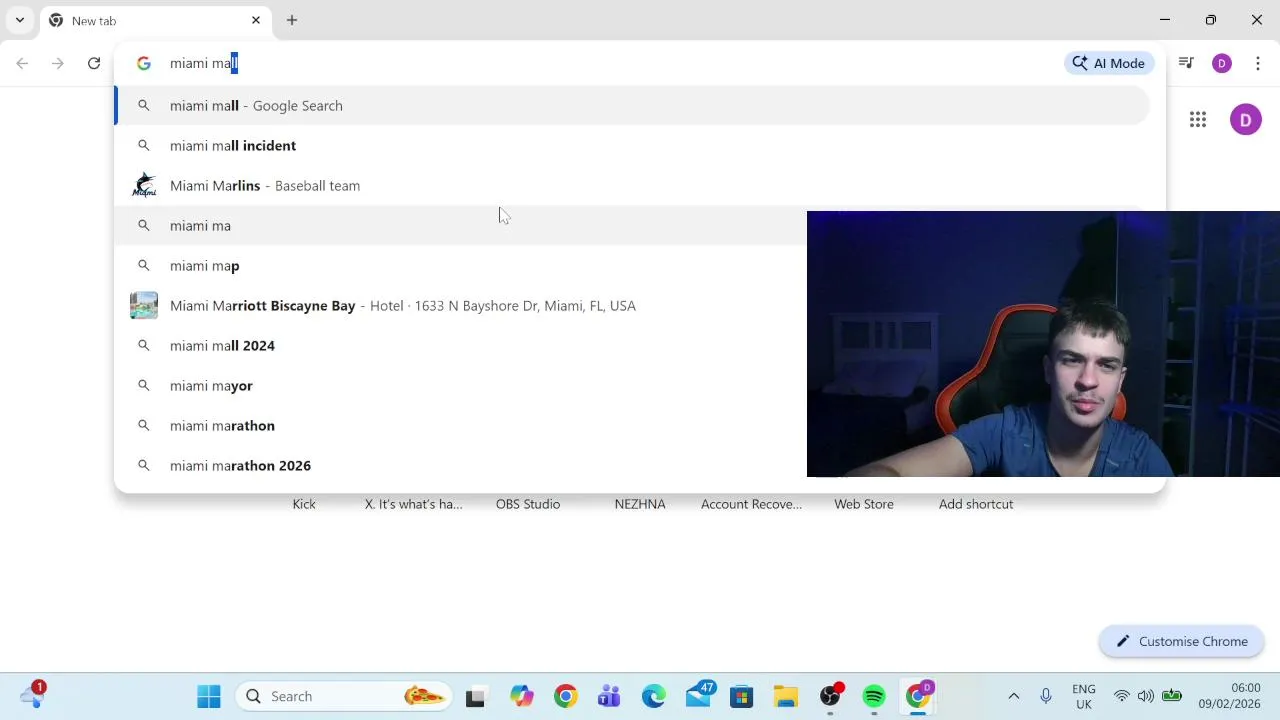Viewport: 1280px width, 720px height.
Task: Click the Google G icon in address bar
Action: tap(144, 63)
